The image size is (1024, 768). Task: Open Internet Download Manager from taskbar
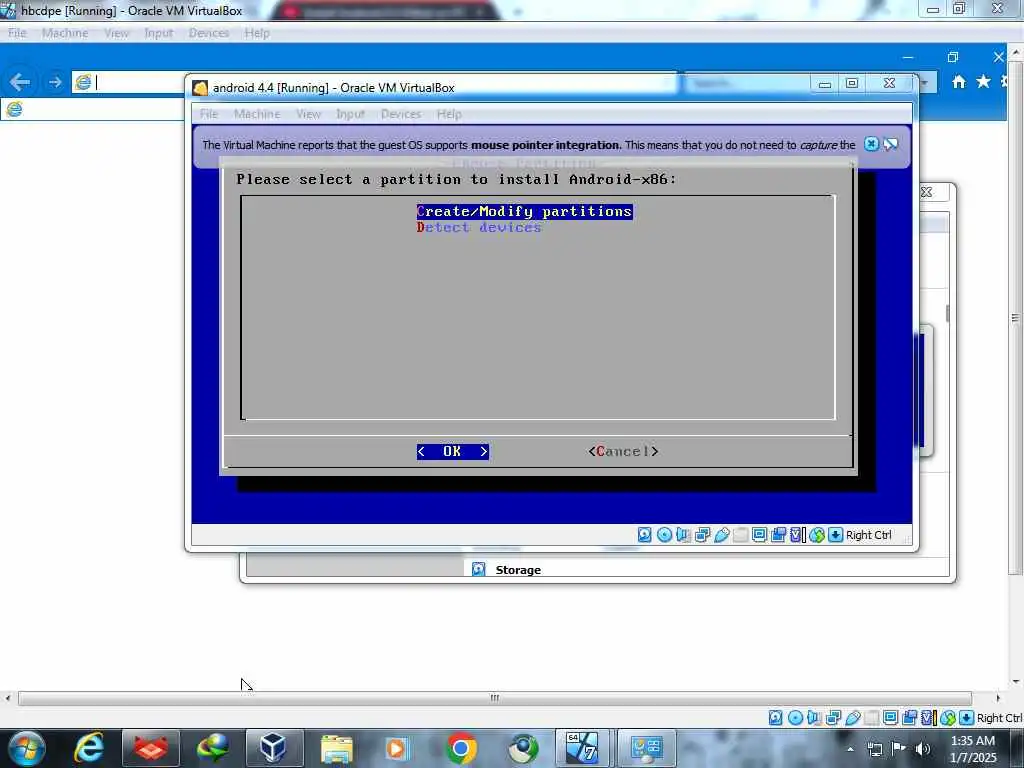click(x=213, y=748)
